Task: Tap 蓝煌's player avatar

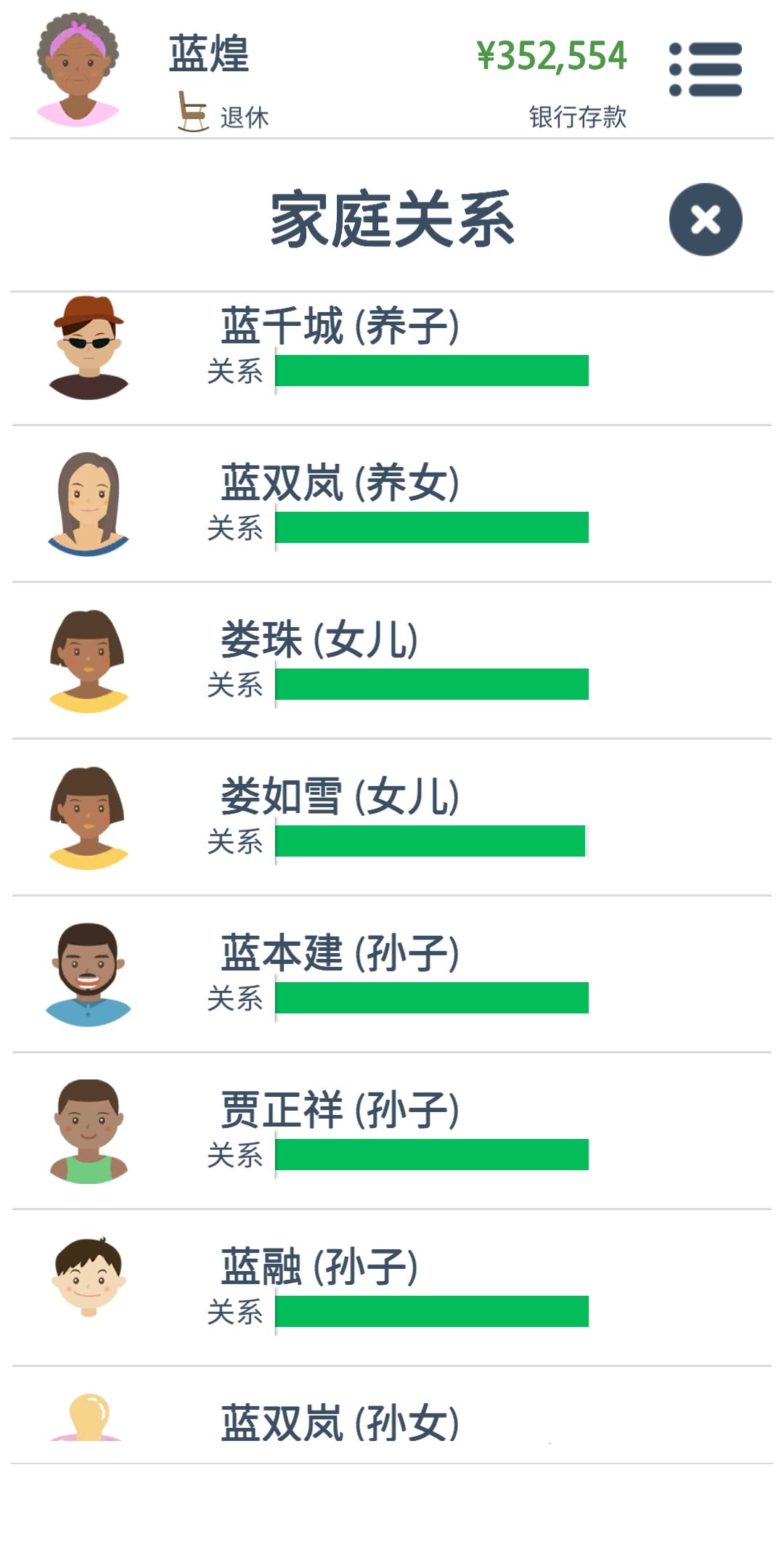Action: click(x=78, y=70)
